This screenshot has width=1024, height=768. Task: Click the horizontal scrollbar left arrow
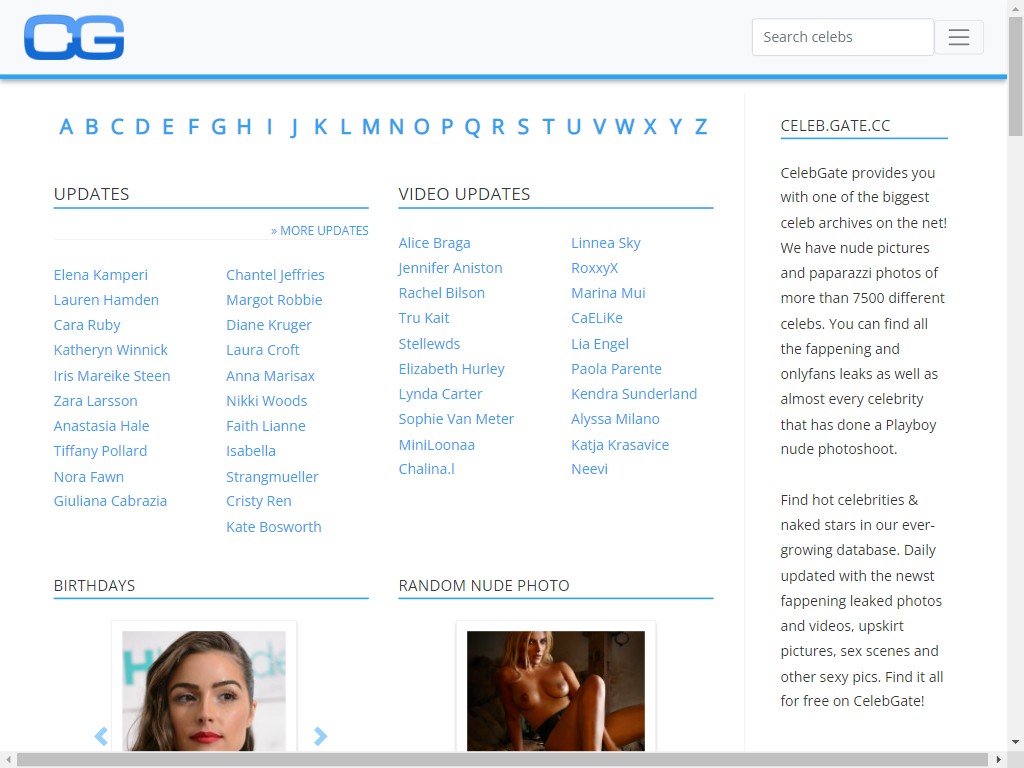coord(8,760)
